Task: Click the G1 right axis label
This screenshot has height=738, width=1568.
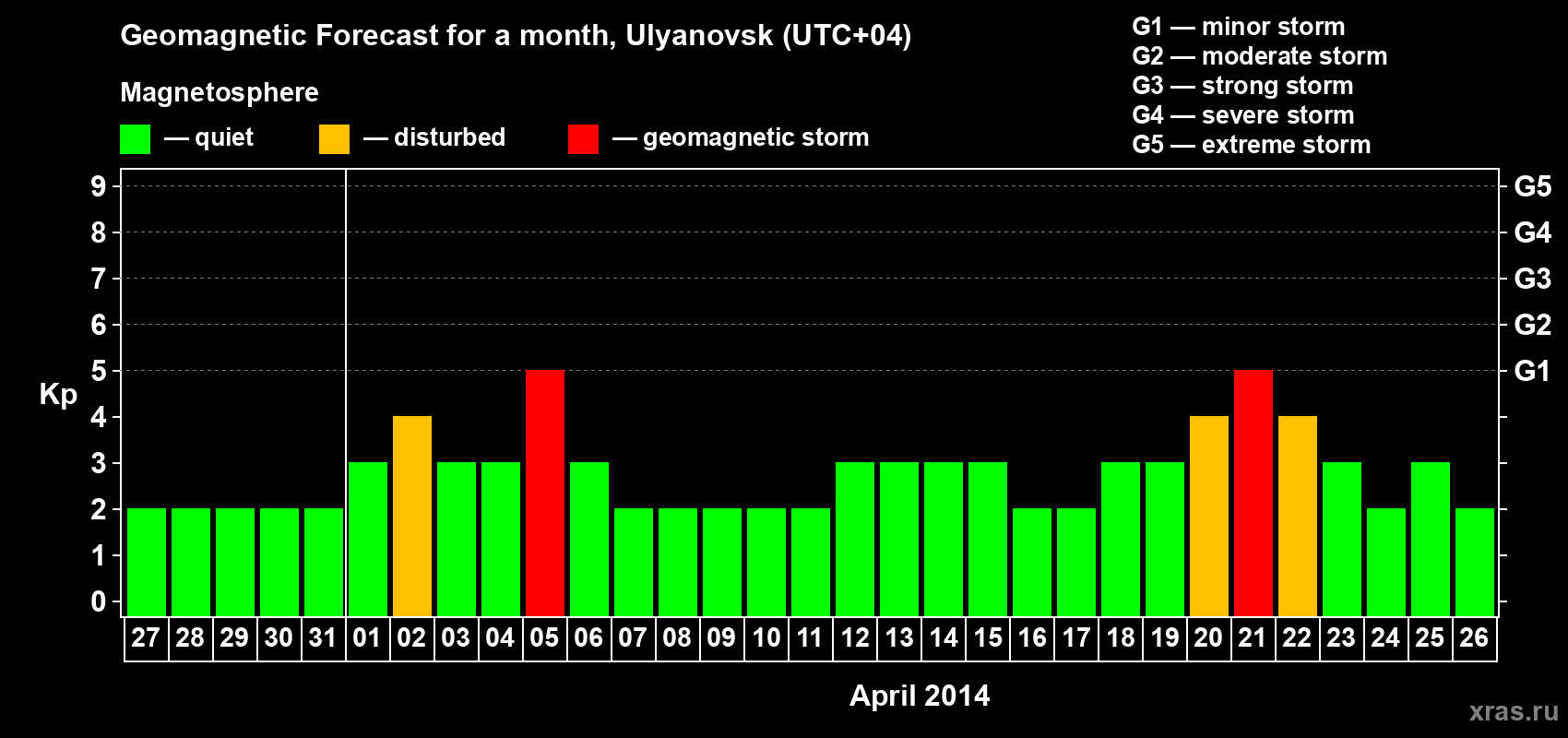Action: pyautogui.click(x=1533, y=371)
